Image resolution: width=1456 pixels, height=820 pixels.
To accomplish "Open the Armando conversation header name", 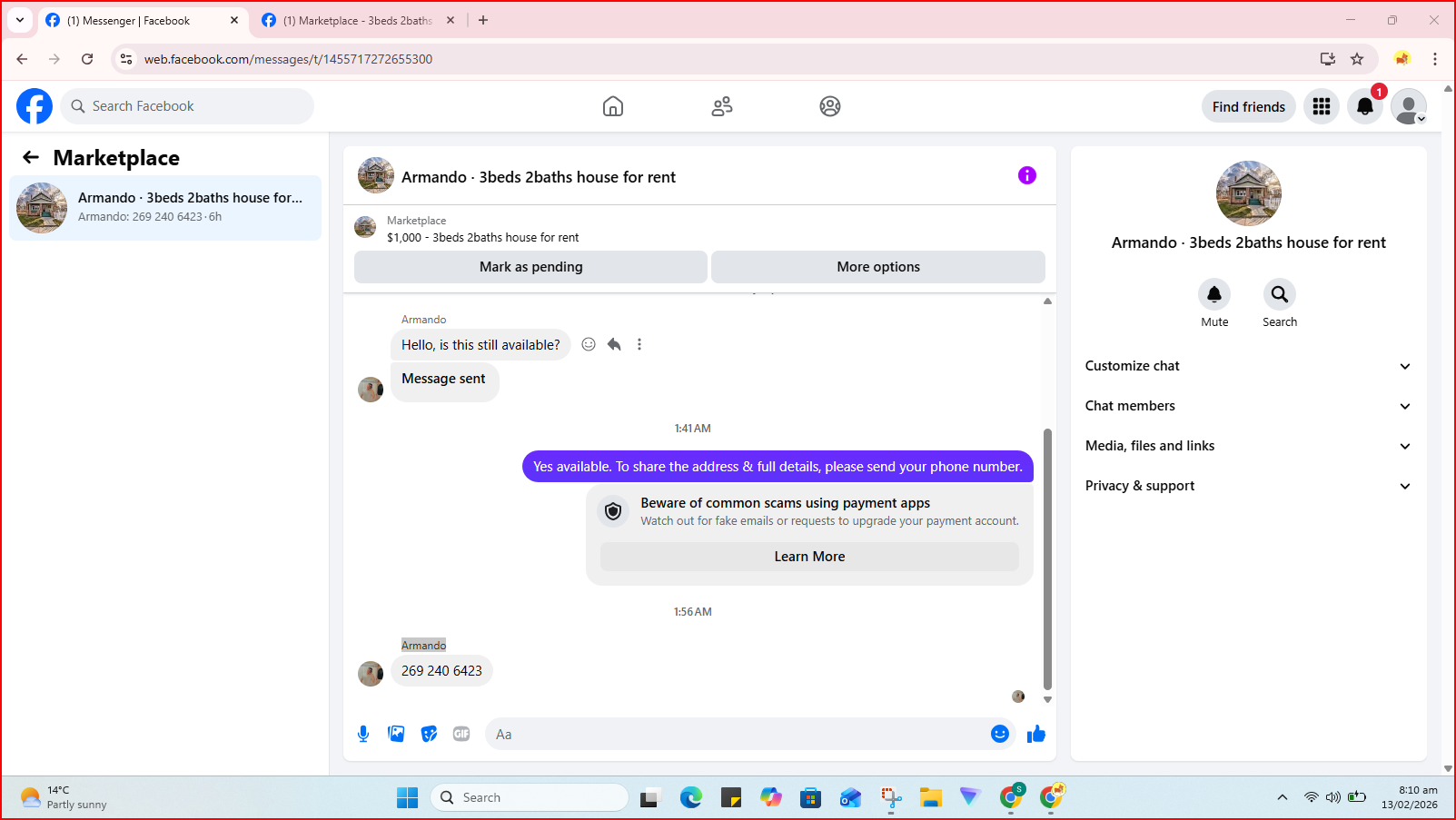I will (x=539, y=177).
